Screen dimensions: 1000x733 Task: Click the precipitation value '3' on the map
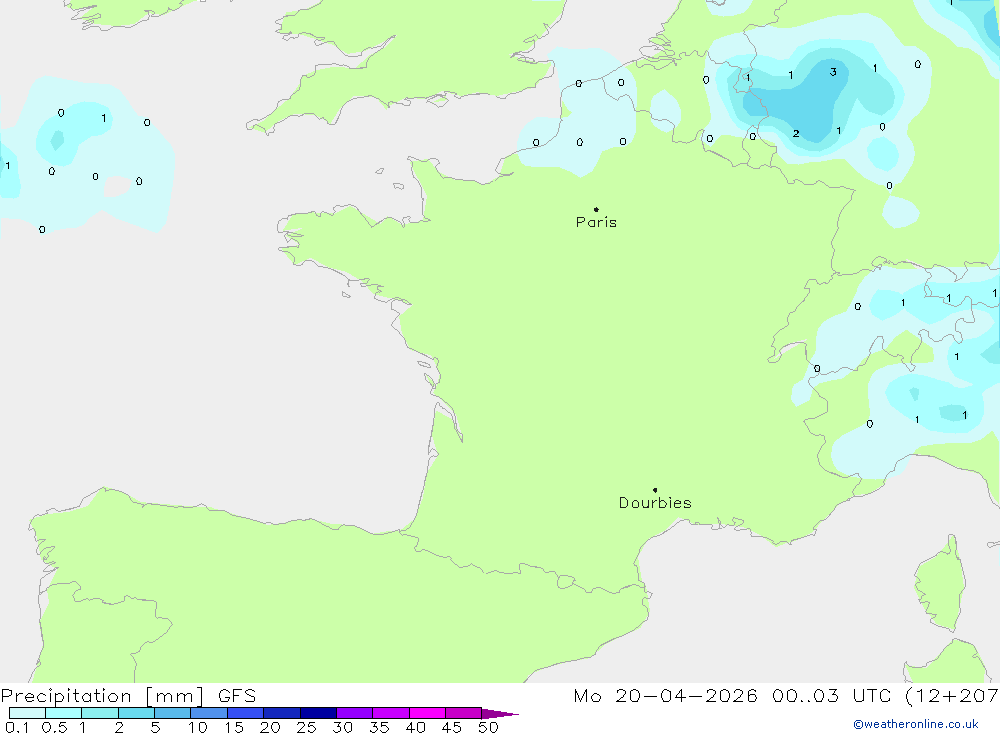click(x=833, y=72)
